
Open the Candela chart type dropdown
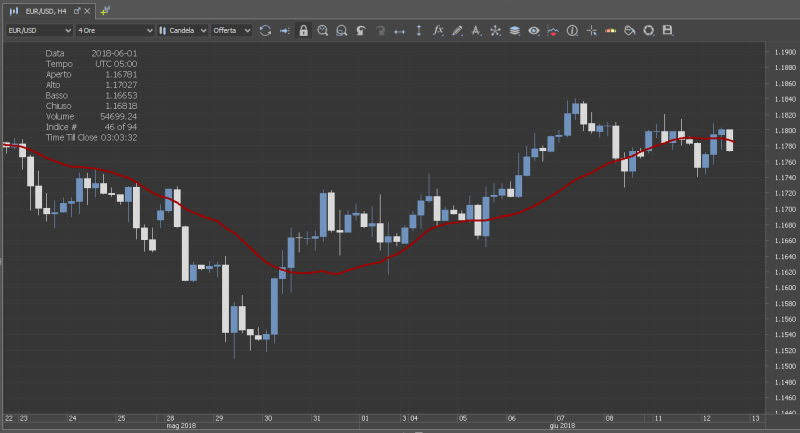click(181, 31)
